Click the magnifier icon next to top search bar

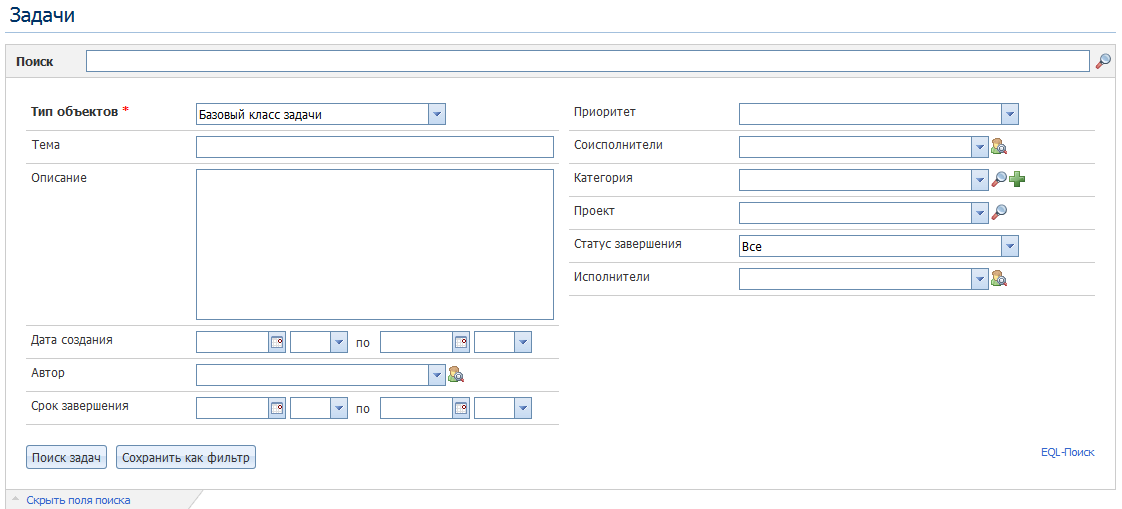coord(1103,62)
